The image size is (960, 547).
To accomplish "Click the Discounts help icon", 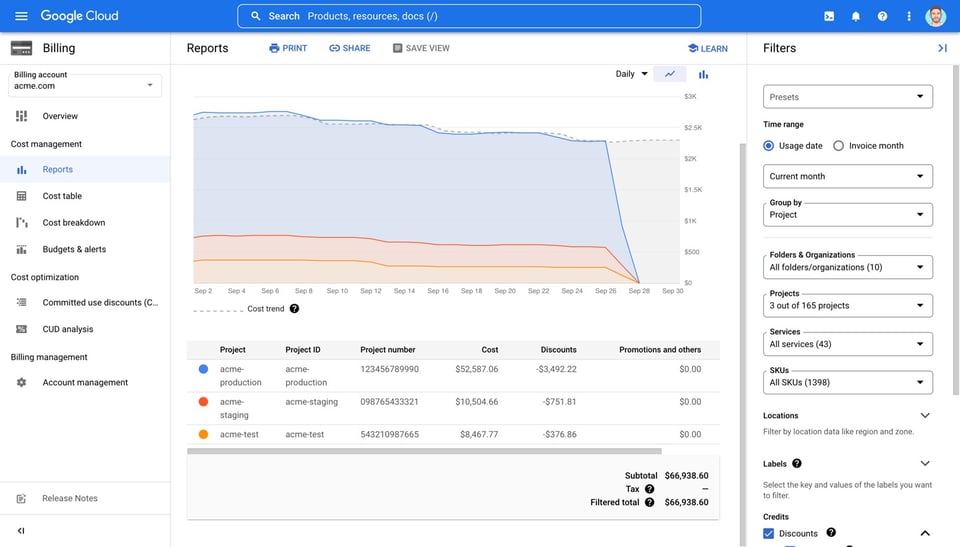I will [x=831, y=532].
